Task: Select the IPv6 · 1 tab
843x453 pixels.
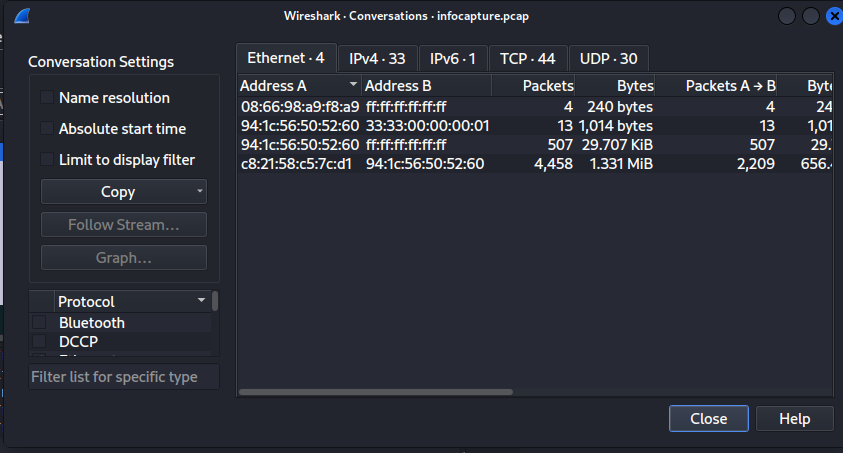Action: pyautogui.click(x=453, y=59)
